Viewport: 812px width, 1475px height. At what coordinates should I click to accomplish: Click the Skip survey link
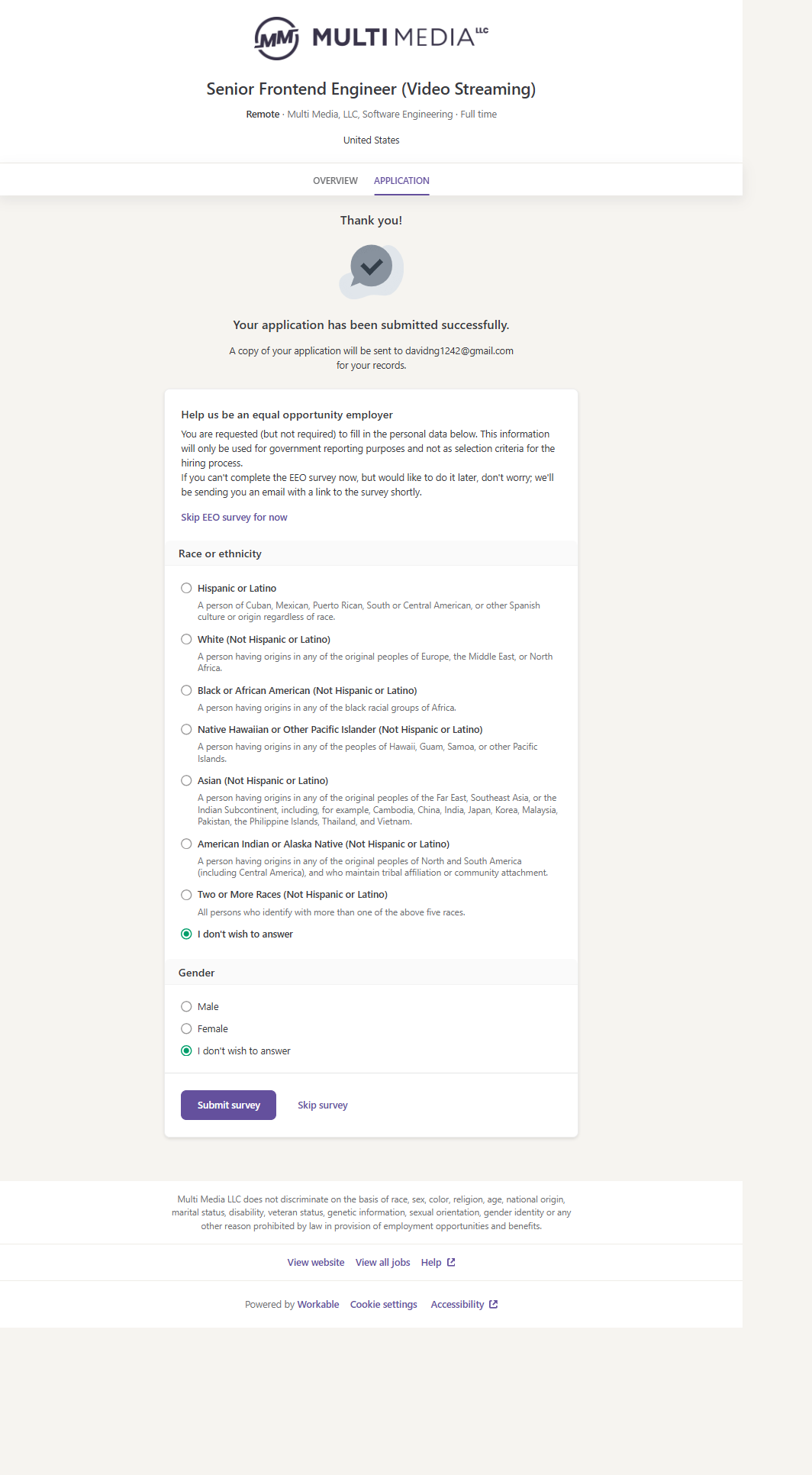[323, 1105]
